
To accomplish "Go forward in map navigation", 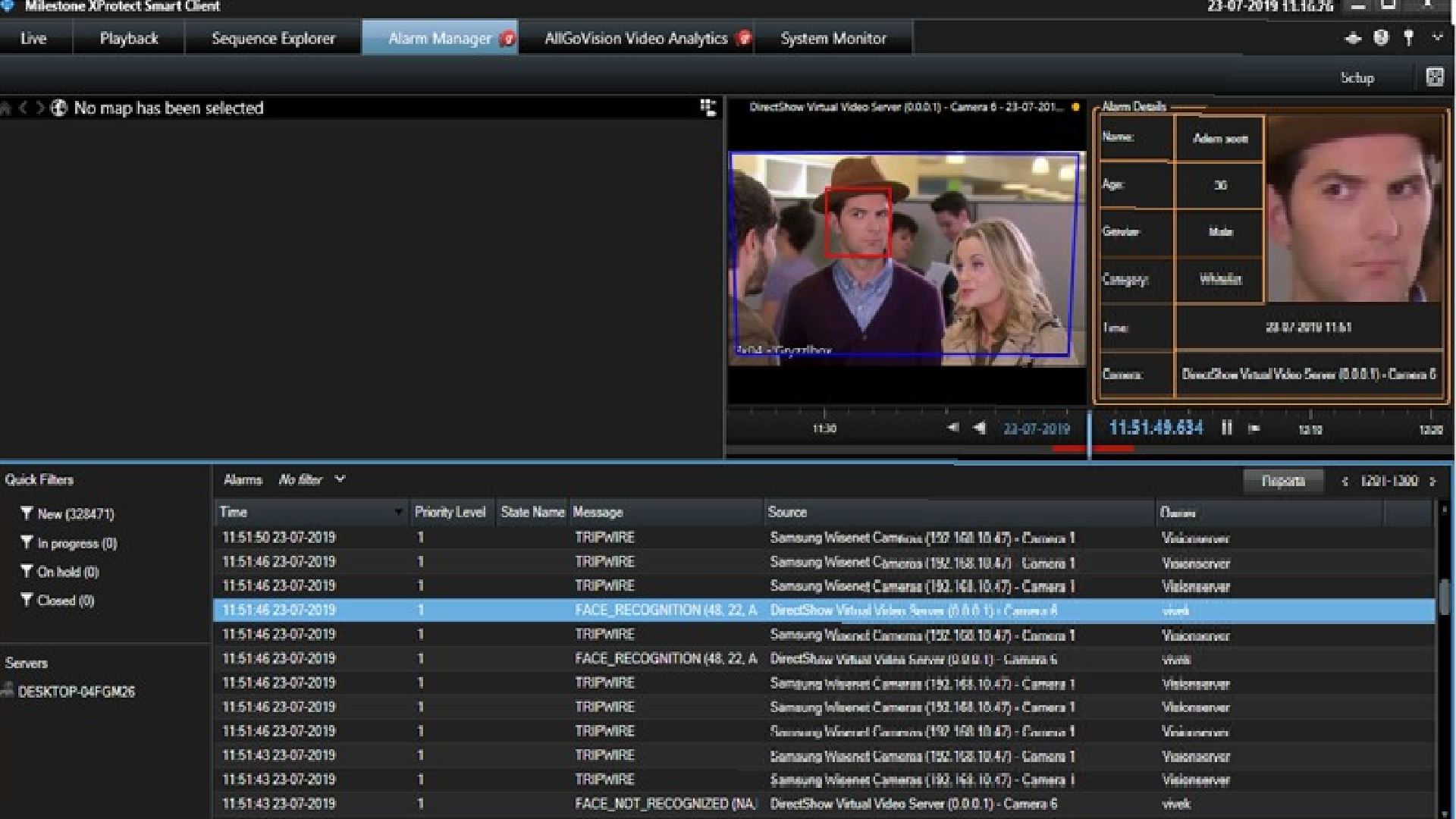I will coord(40,108).
